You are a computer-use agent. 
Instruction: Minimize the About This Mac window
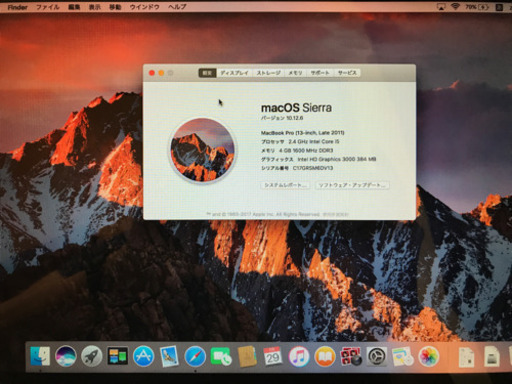pyautogui.click(x=161, y=73)
